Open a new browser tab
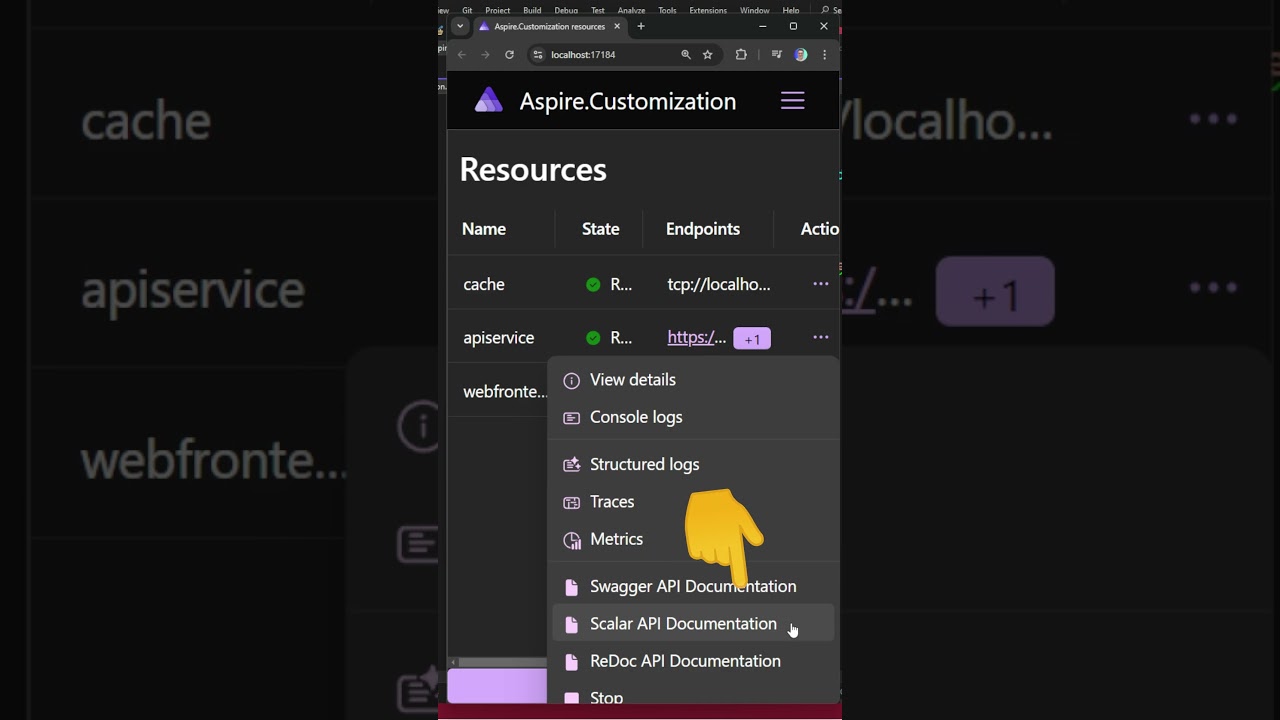 (x=641, y=26)
